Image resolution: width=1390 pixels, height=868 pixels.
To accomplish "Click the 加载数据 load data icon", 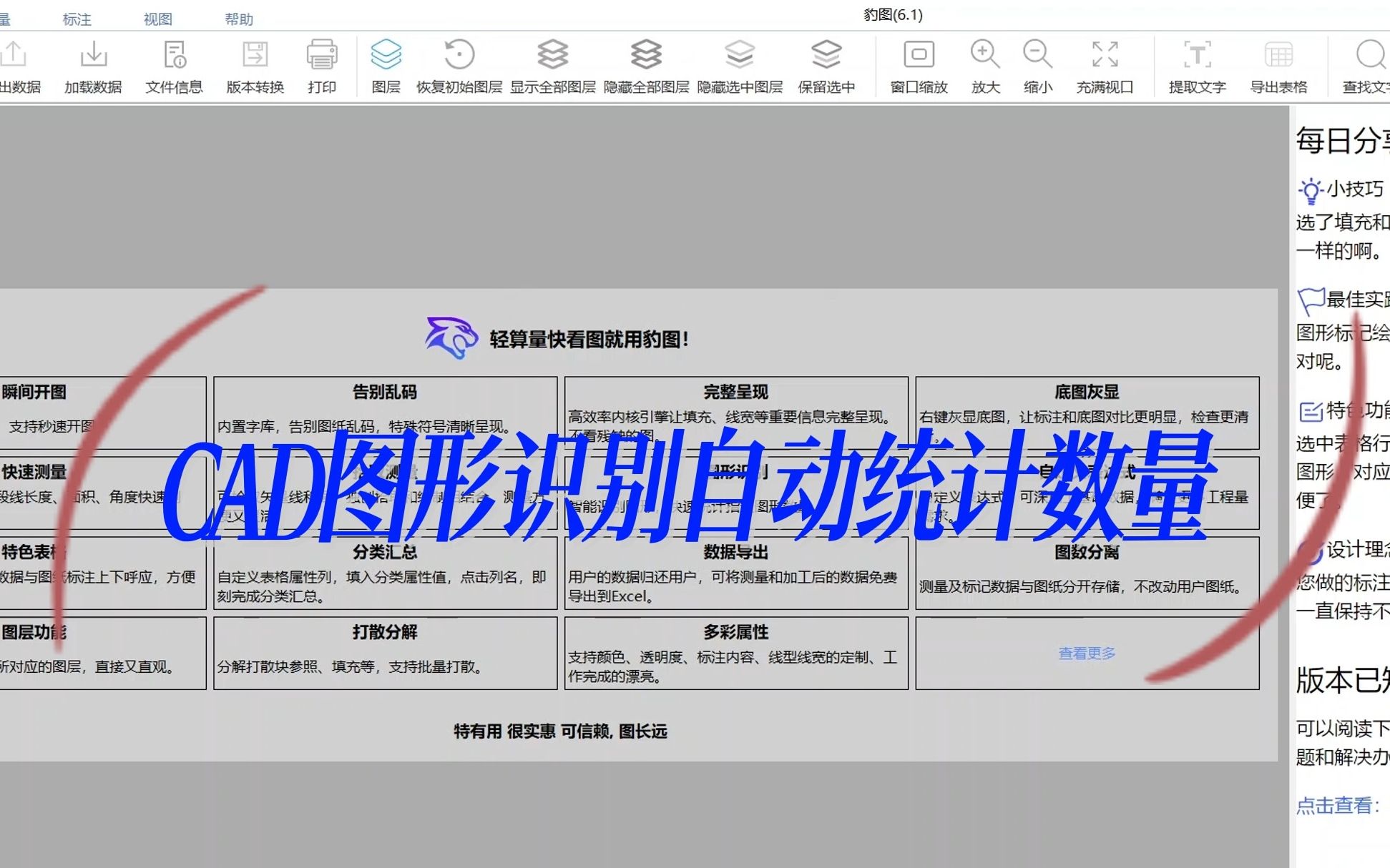I will click(x=93, y=56).
